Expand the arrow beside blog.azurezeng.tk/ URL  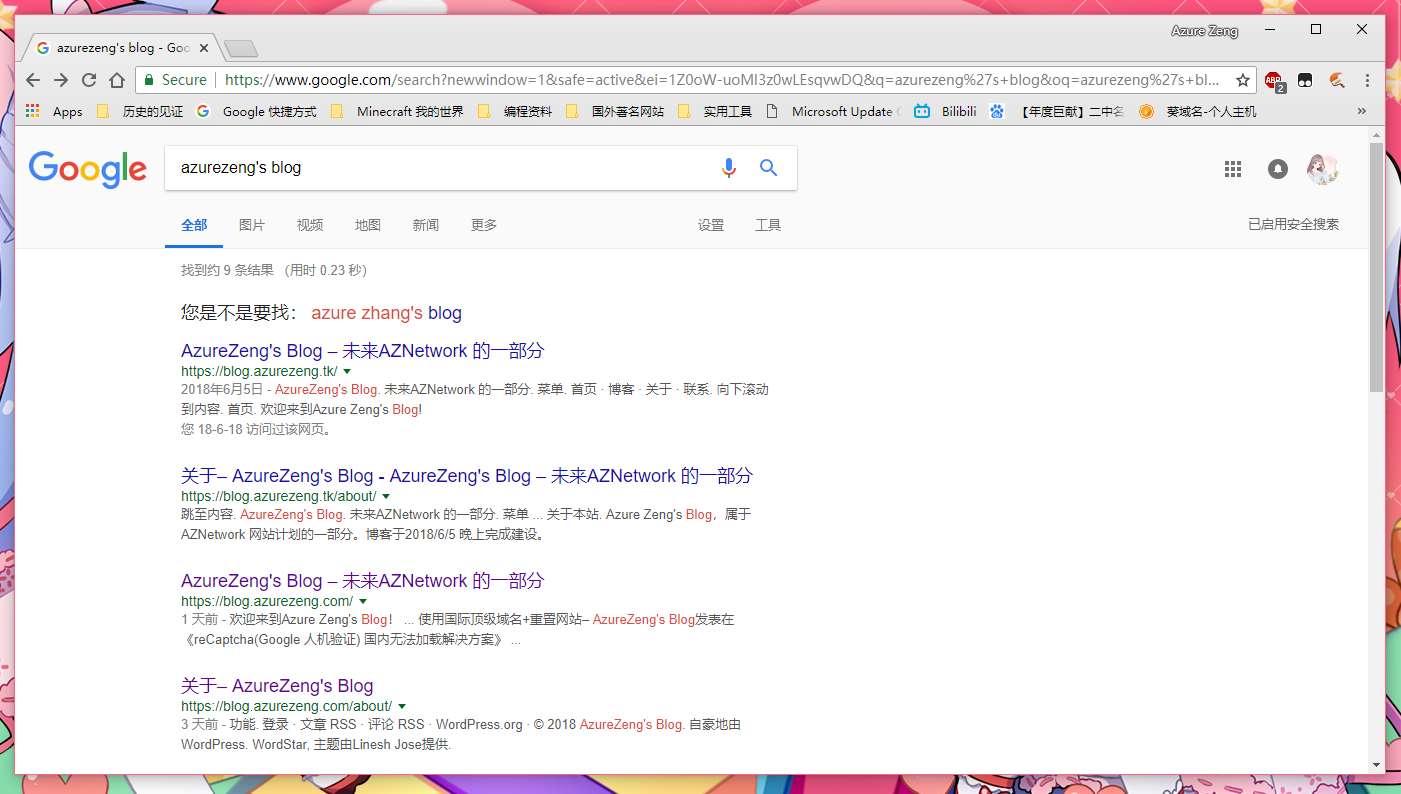click(347, 371)
